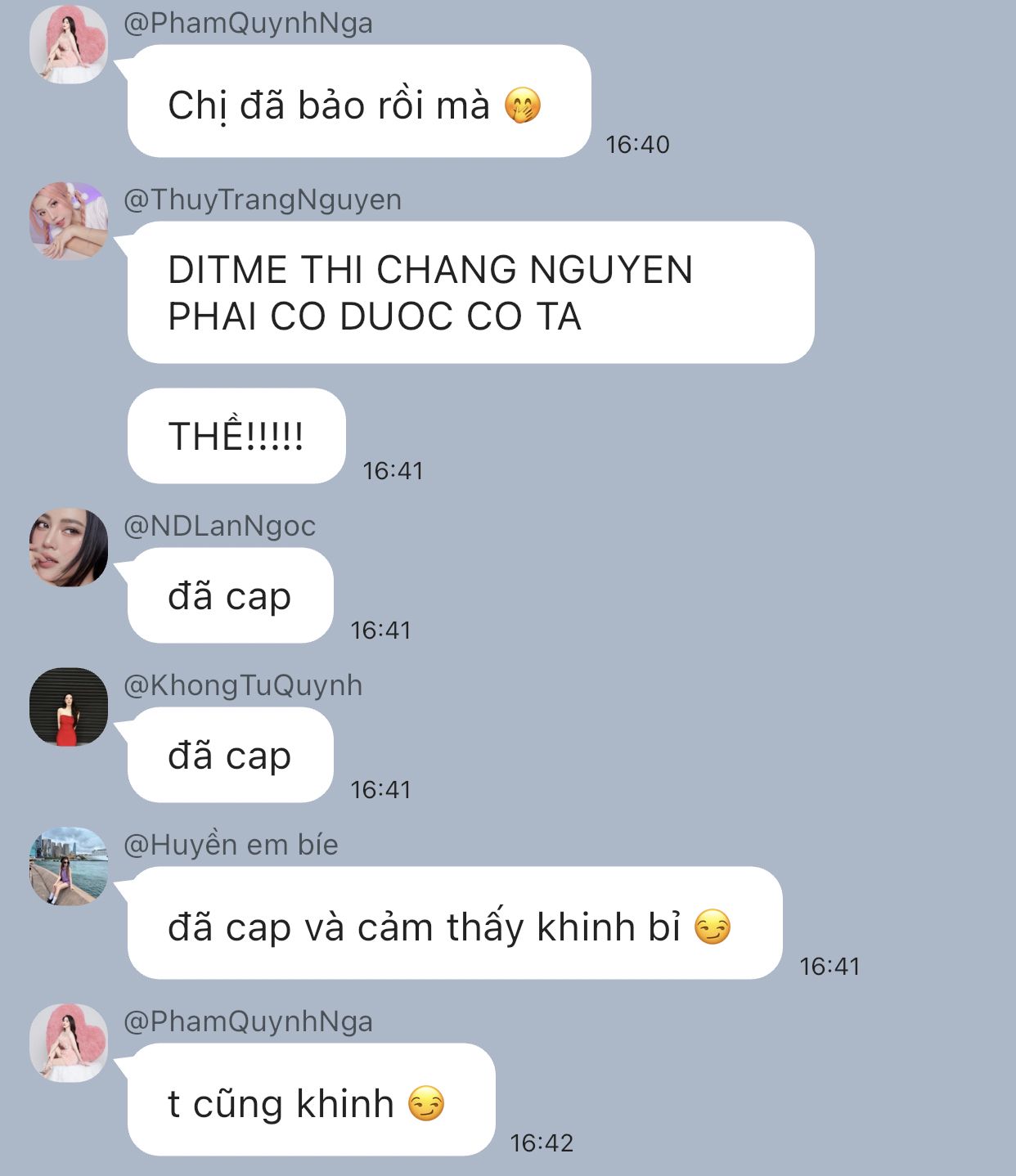
Task: Tap the 'đã cap và cảm thấy khinh bỉ' bubble
Action: pyautogui.click(x=455, y=923)
